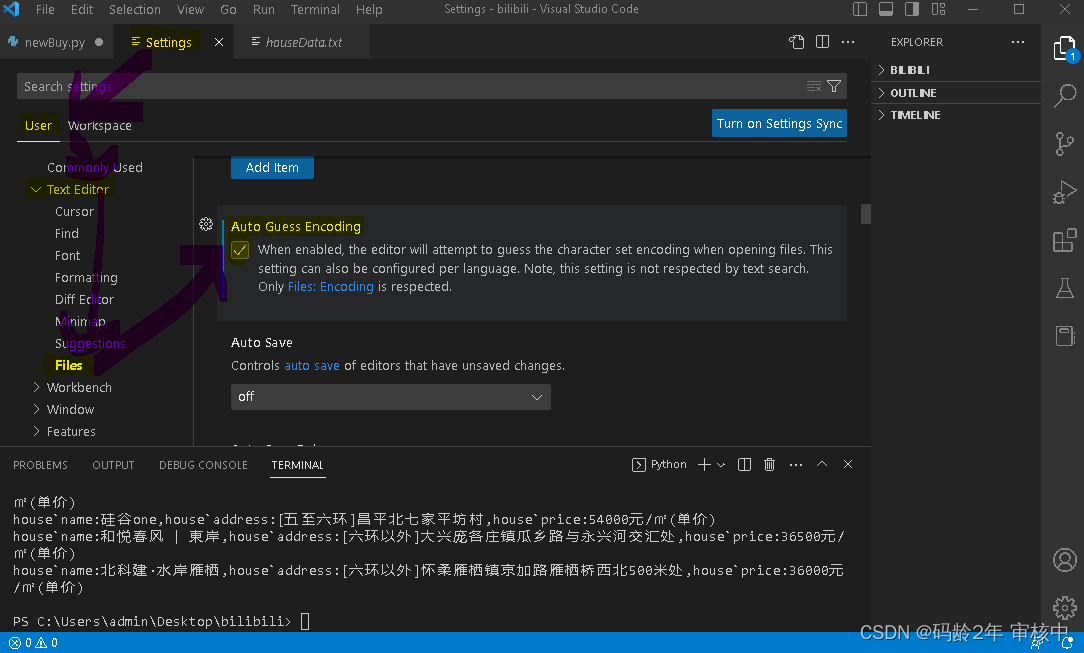The width and height of the screenshot is (1084, 653).
Task: Close the terminal panel
Action: 848,464
